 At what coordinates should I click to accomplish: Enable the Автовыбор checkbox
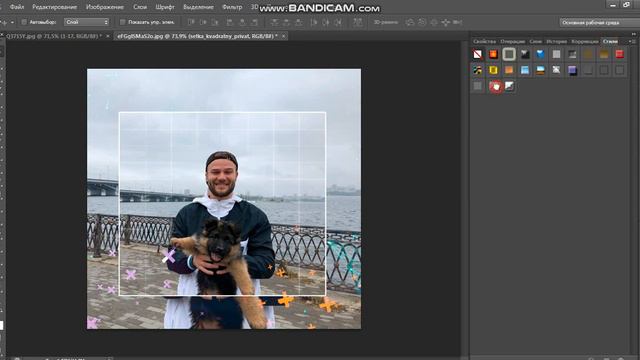point(24,22)
